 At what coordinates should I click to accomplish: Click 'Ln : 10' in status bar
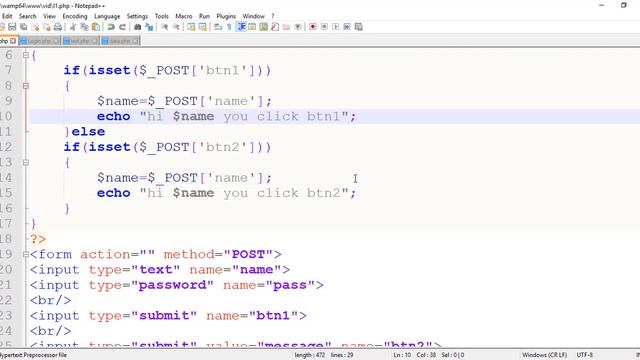coord(402,355)
